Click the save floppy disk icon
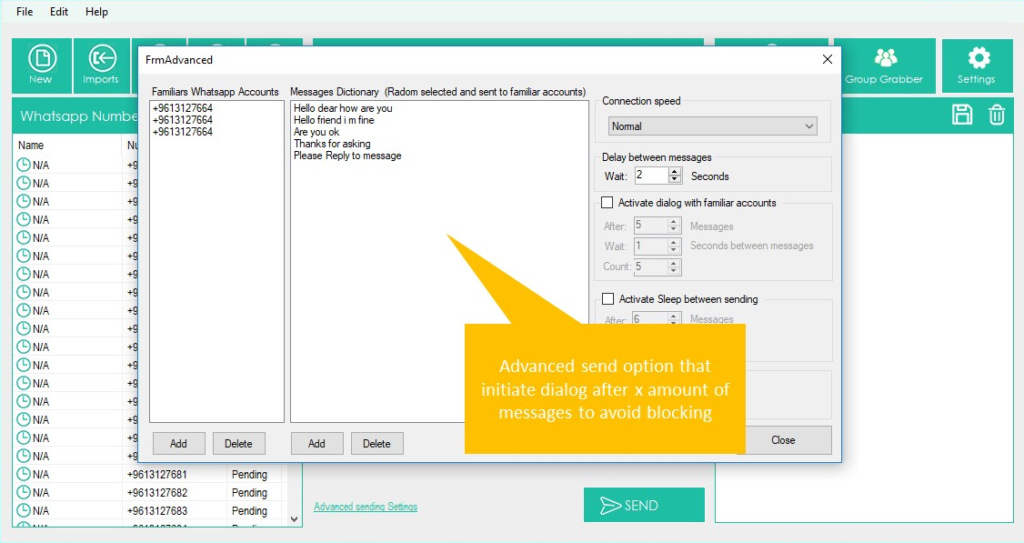 pyautogui.click(x=962, y=114)
